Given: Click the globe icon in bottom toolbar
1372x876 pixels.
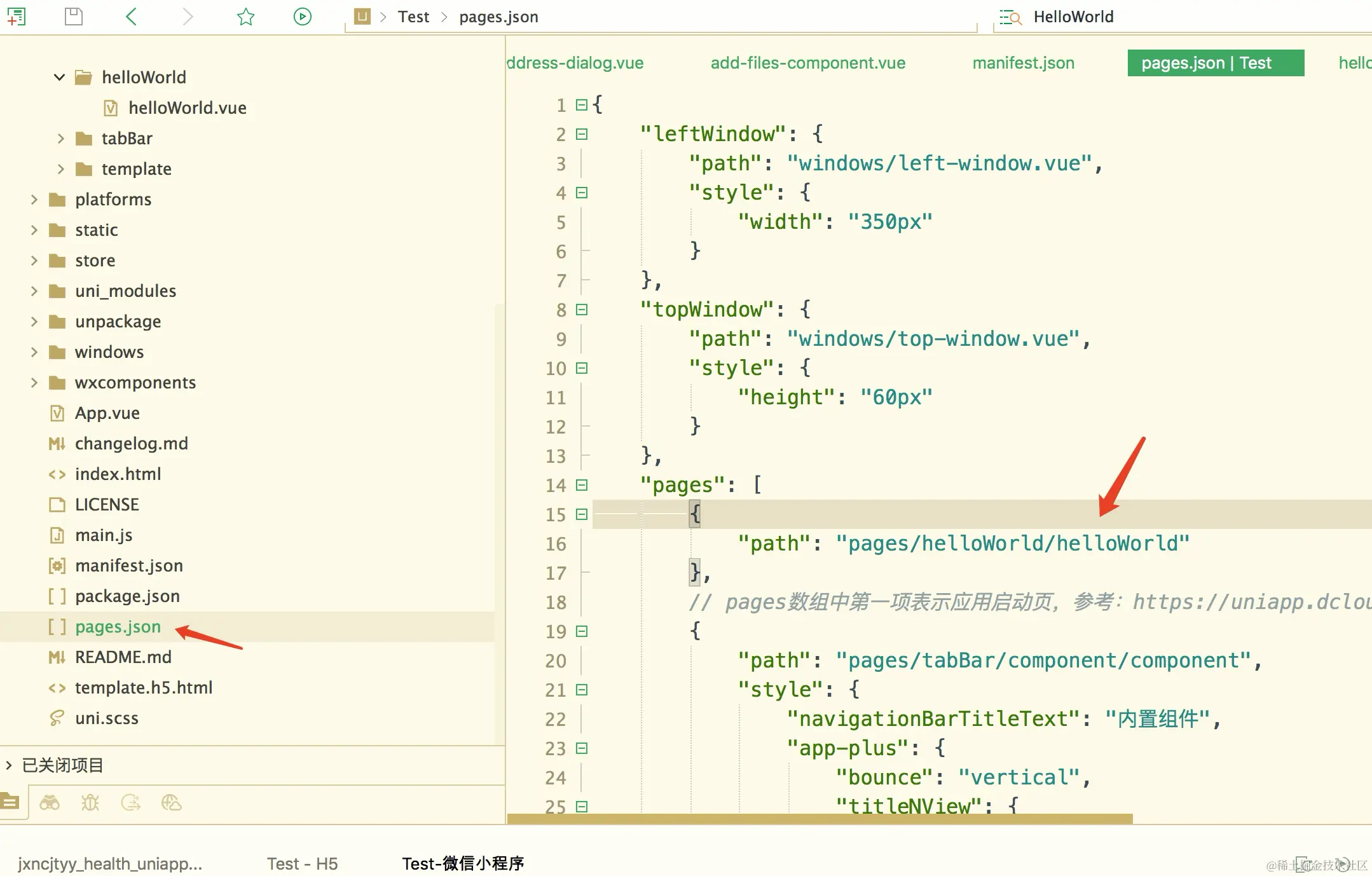Looking at the screenshot, I should click(172, 803).
